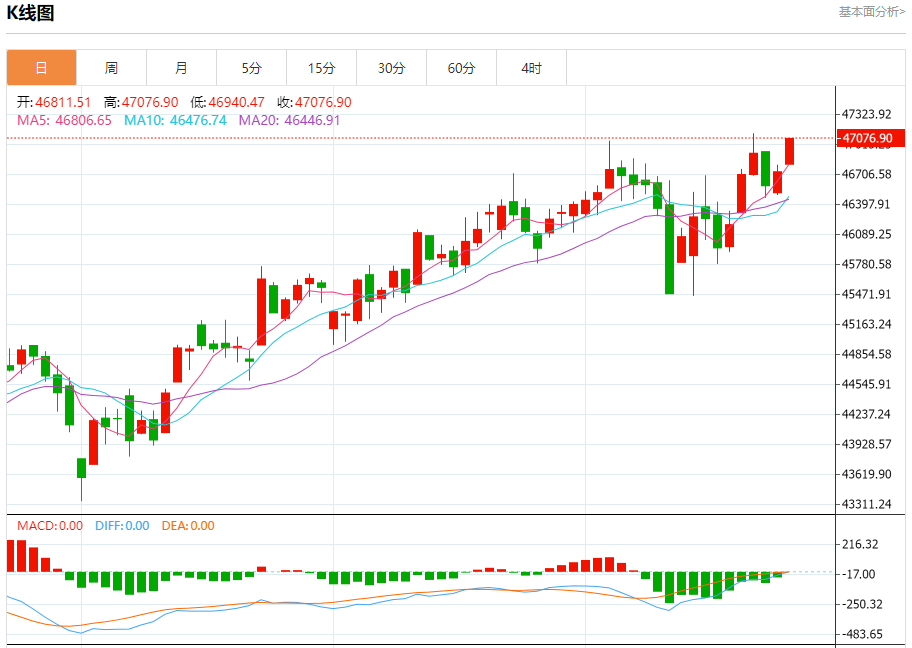Click the 44237.24 price axis label
Viewport: 912px width, 648px height.
click(867, 414)
